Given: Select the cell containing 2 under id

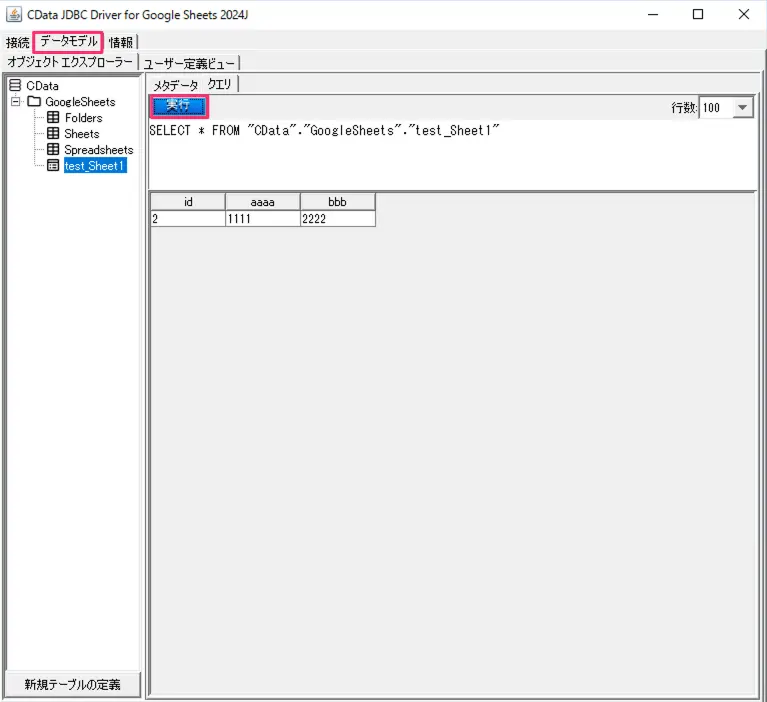Looking at the screenshot, I should click(188, 219).
